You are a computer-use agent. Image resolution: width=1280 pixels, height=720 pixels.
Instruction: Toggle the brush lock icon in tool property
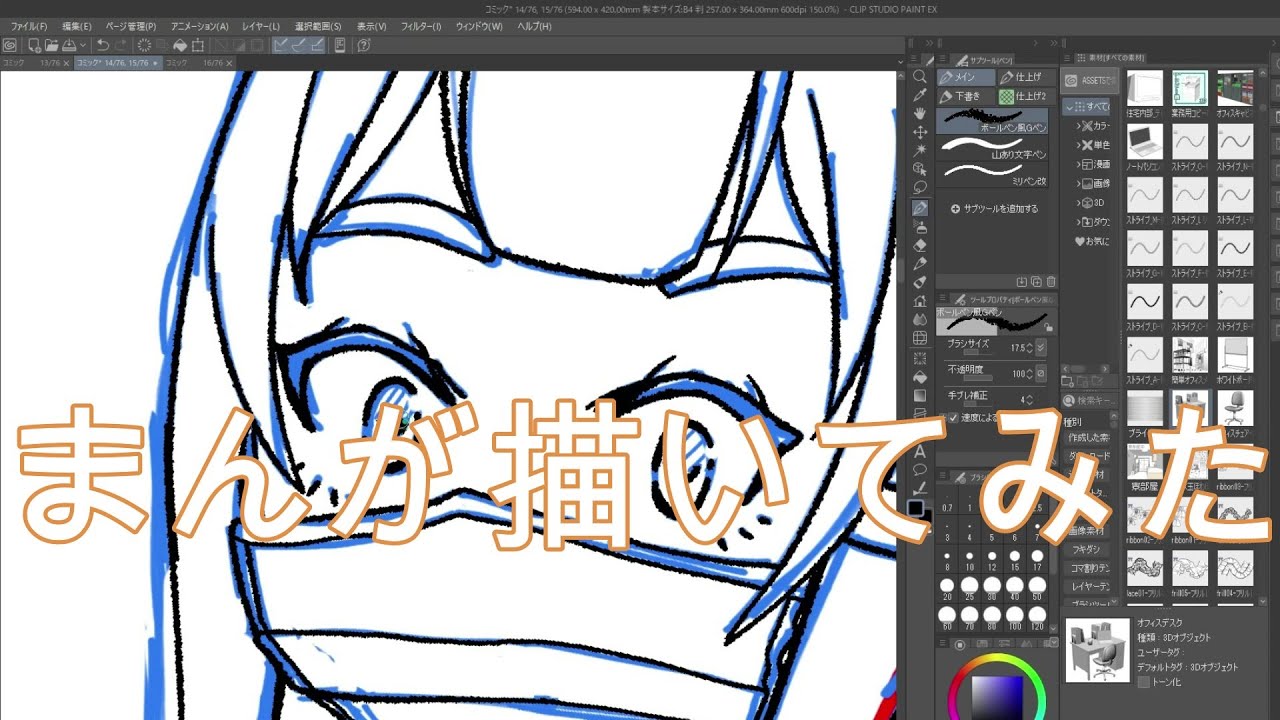1047,327
